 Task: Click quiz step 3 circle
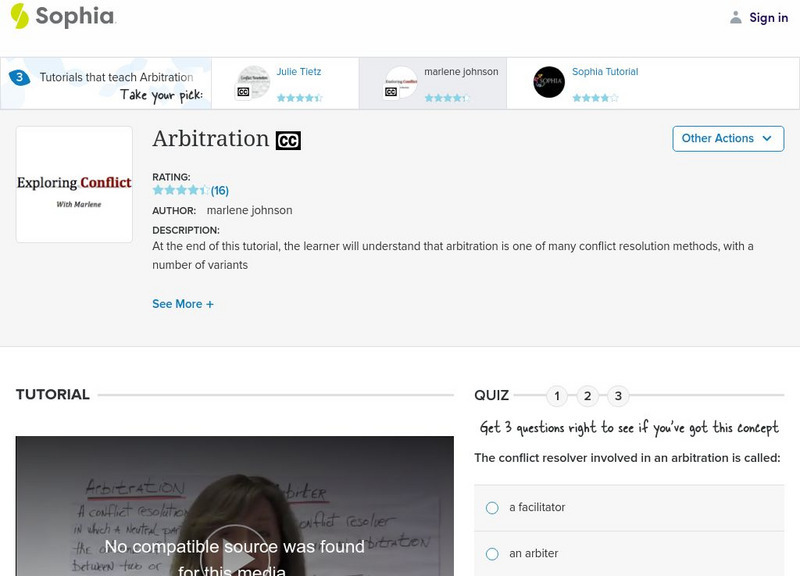pos(616,395)
